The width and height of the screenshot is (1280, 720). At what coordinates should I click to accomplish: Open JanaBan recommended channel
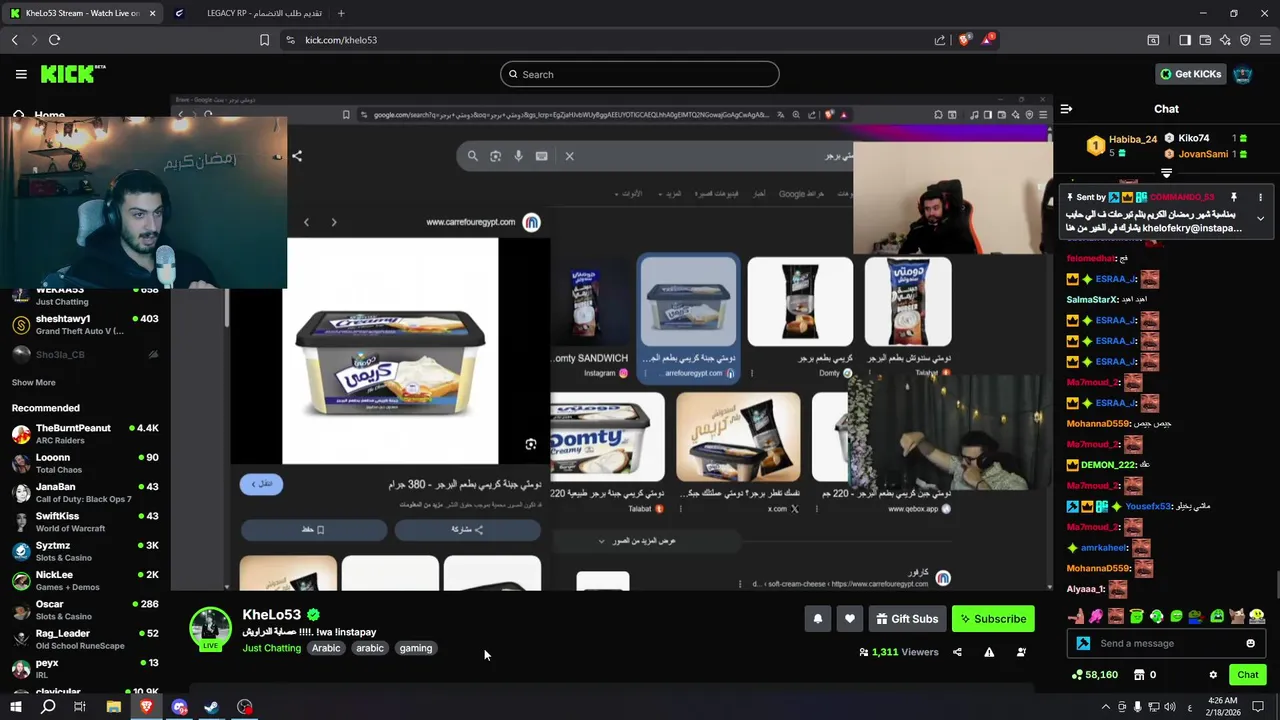[x=84, y=493]
